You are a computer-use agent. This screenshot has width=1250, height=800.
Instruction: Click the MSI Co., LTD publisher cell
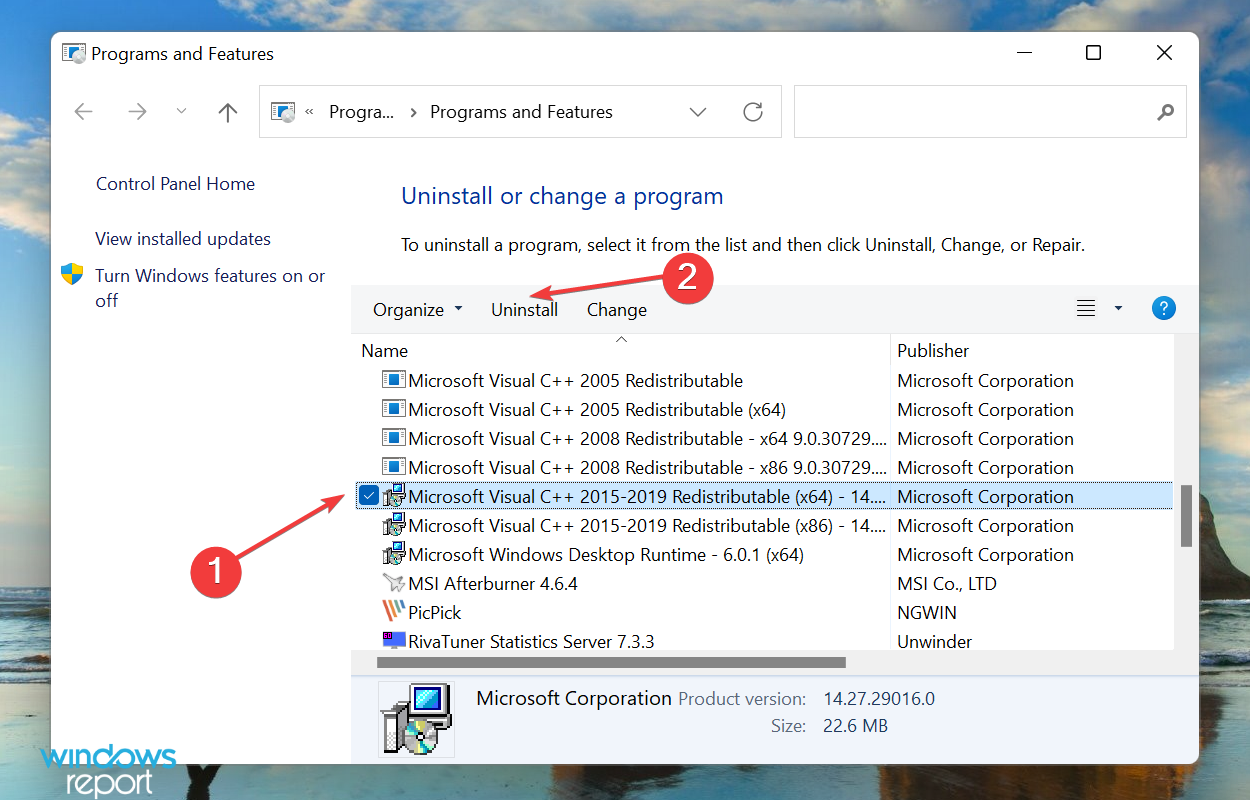point(946,584)
